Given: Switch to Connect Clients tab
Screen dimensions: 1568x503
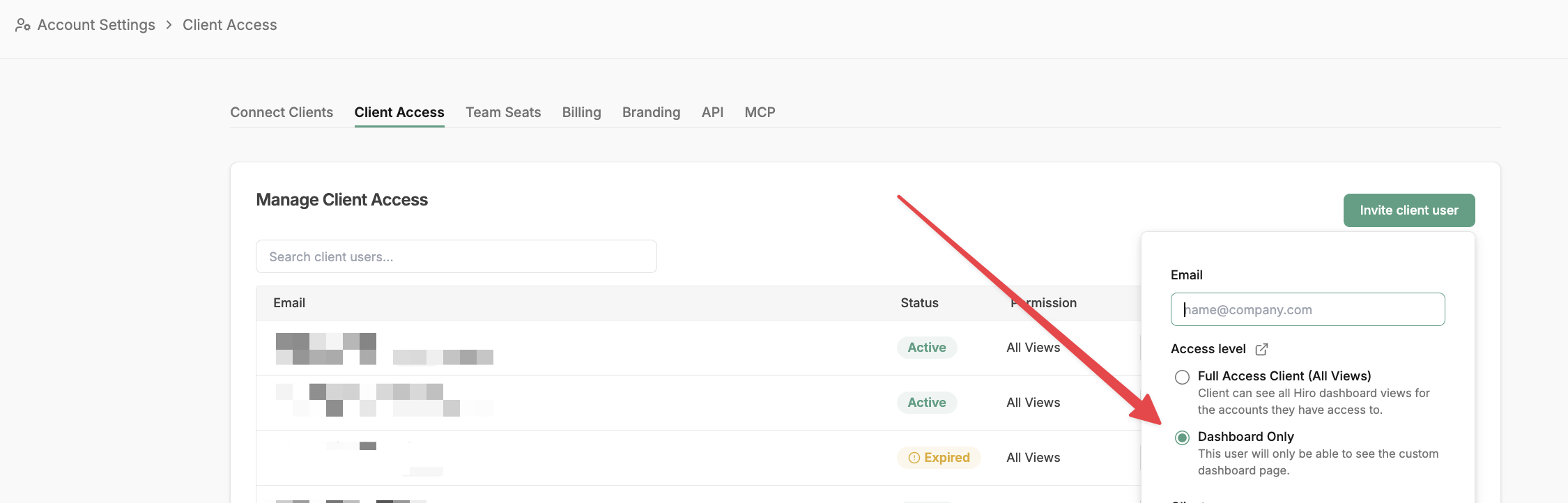Looking at the screenshot, I should 282,112.
